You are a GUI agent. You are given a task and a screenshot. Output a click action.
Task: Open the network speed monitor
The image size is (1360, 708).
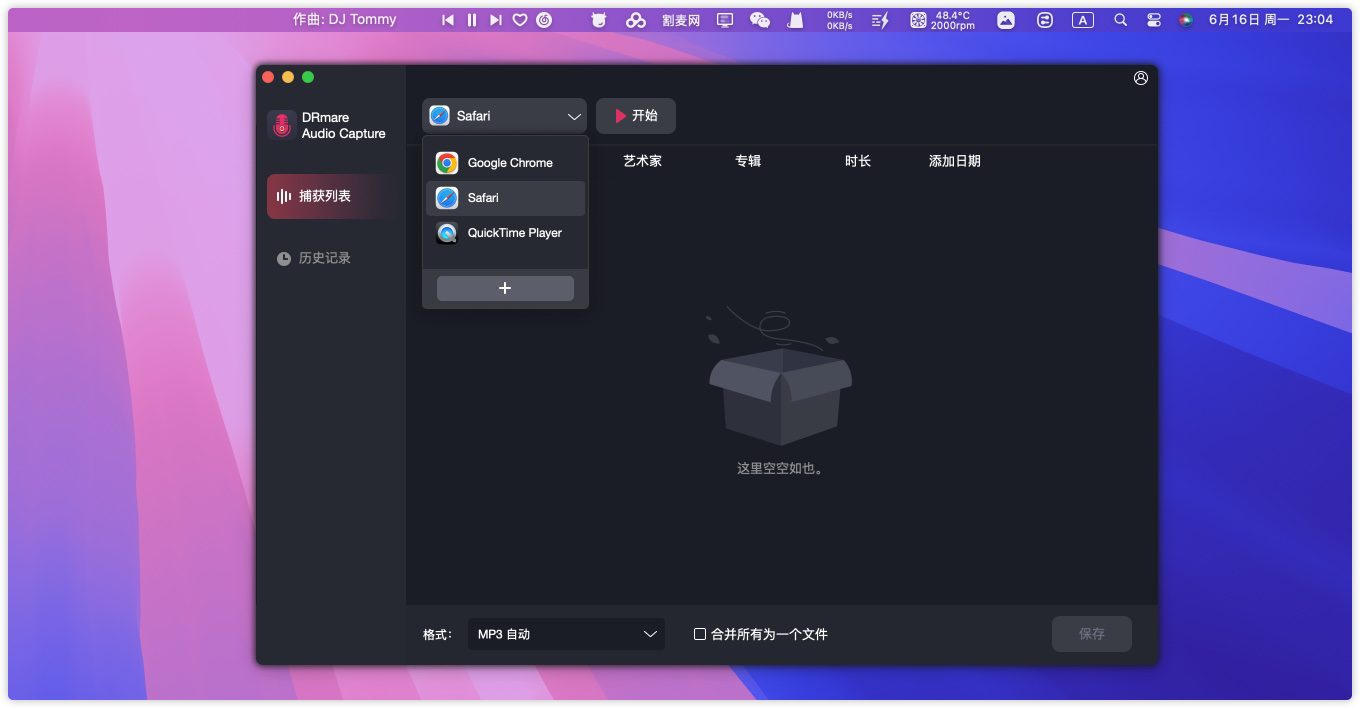click(840, 20)
